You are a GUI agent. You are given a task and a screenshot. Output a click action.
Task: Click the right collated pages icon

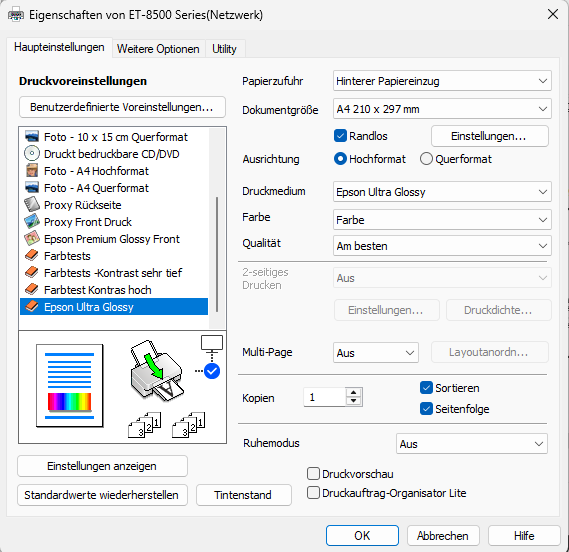tap(189, 424)
